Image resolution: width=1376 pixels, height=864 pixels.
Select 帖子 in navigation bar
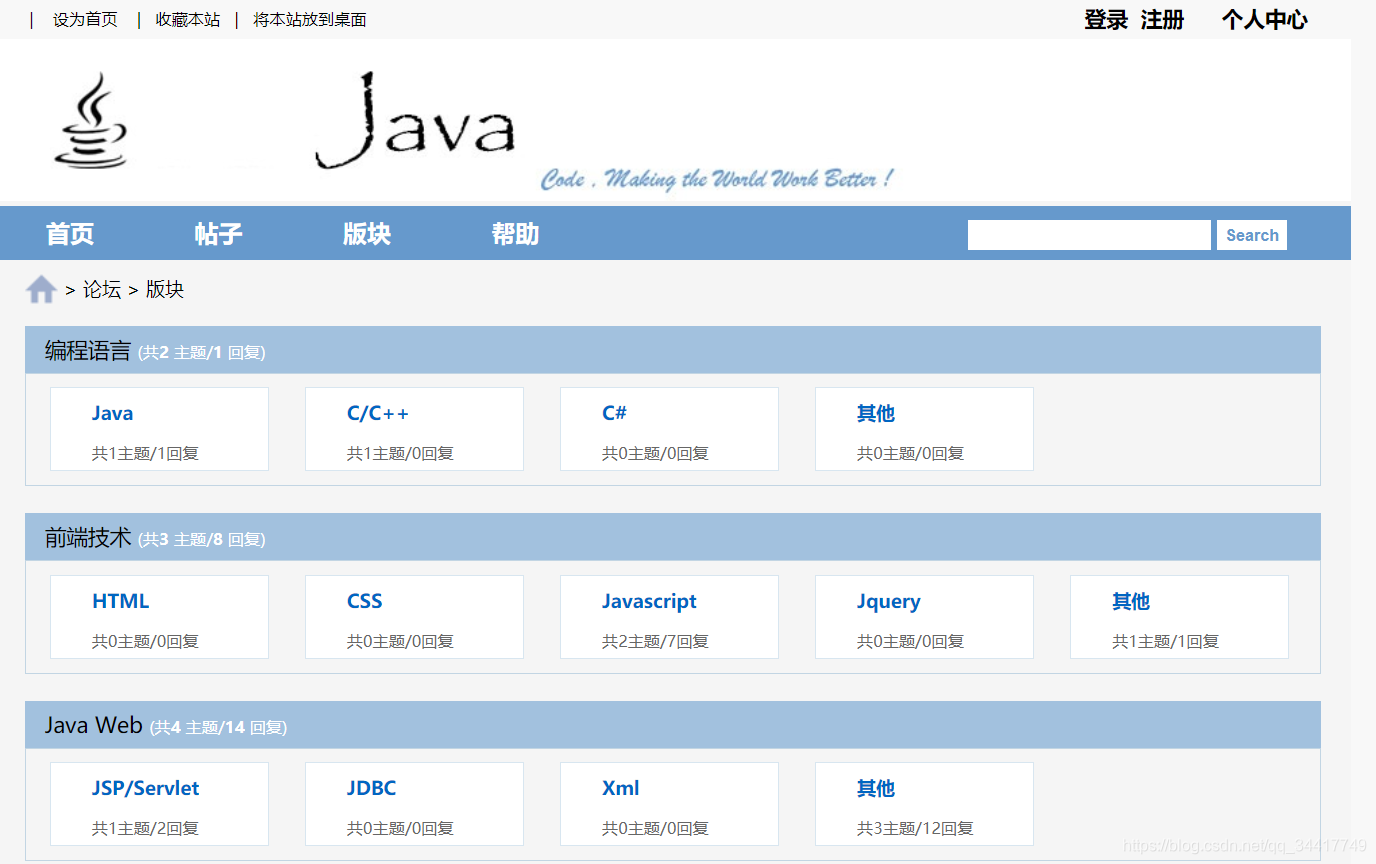click(x=218, y=234)
